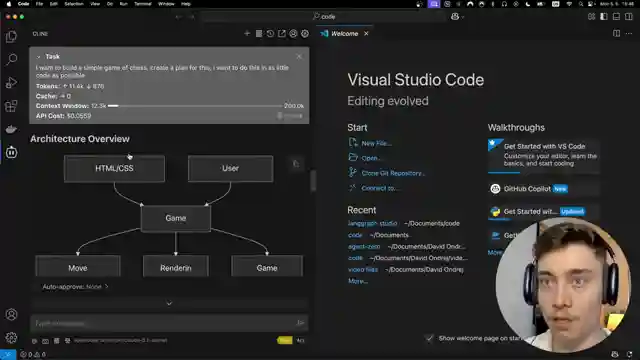The height and width of the screenshot is (360, 640).
Task: Open Cline account icon in panel header
Action: [293, 33]
